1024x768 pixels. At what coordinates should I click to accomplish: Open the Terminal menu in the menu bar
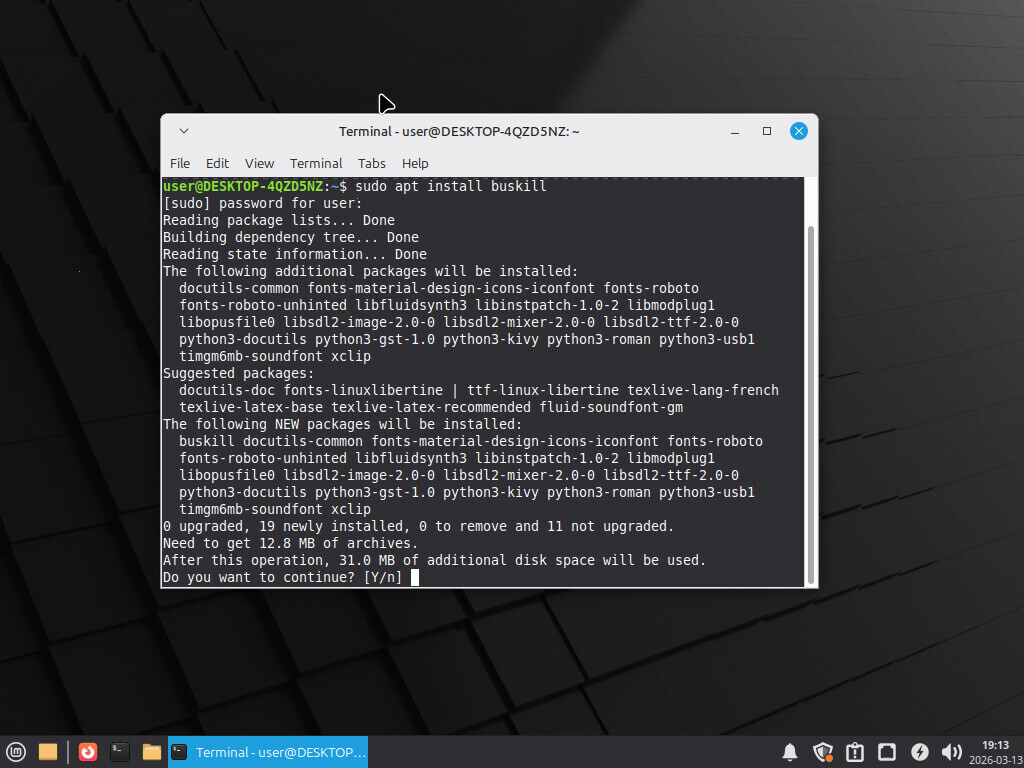(x=316, y=163)
